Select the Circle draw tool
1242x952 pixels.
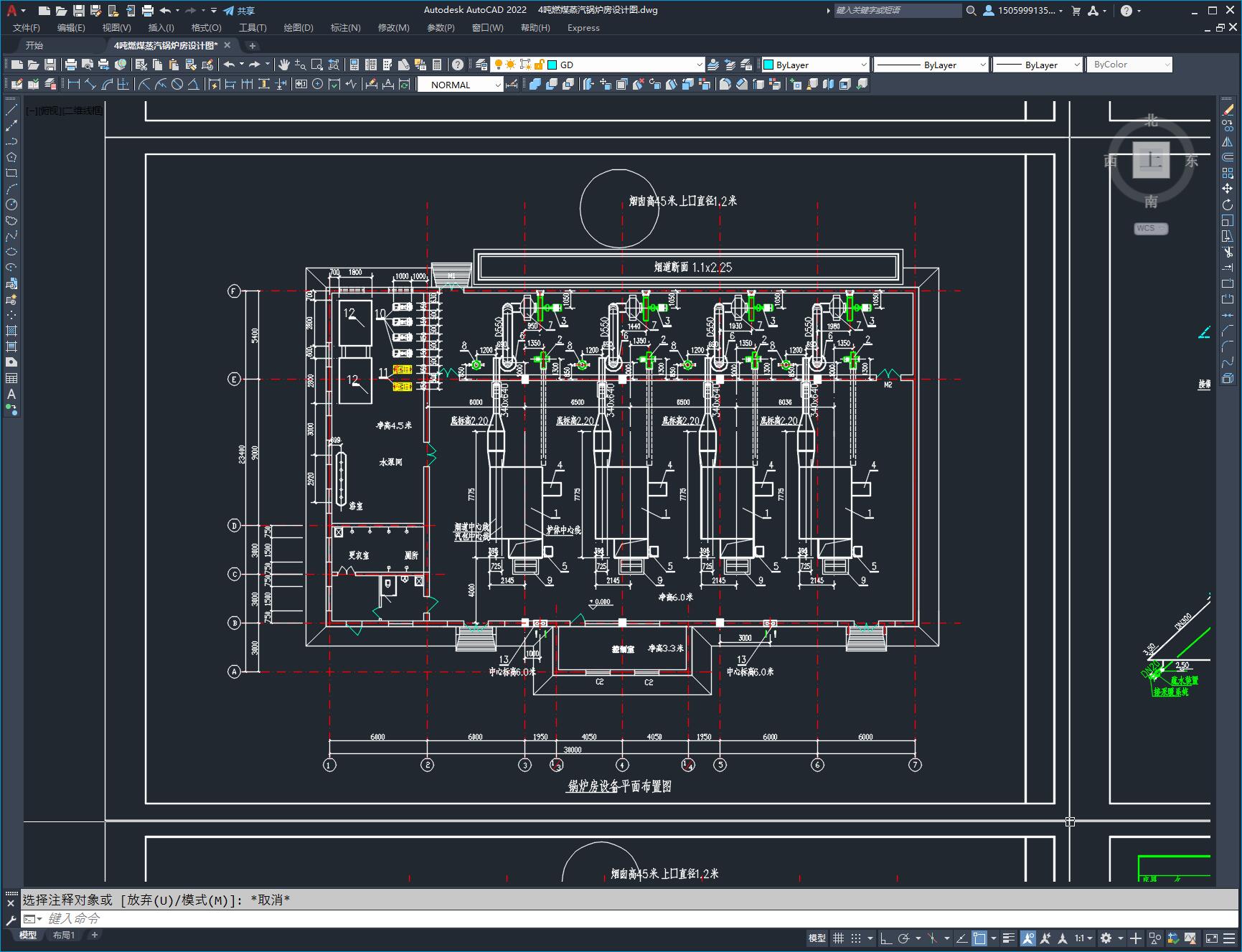coord(11,204)
